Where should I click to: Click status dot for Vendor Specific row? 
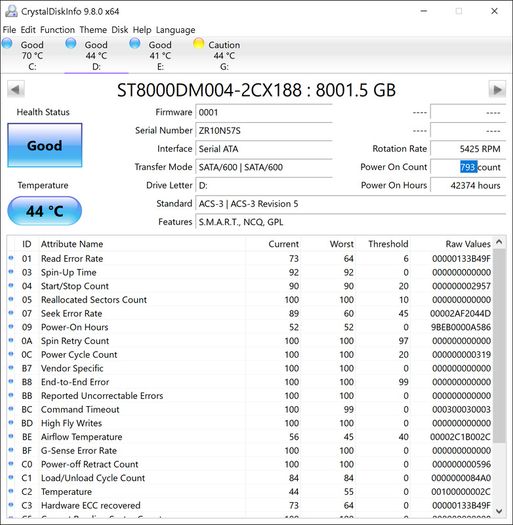tap(11, 368)
